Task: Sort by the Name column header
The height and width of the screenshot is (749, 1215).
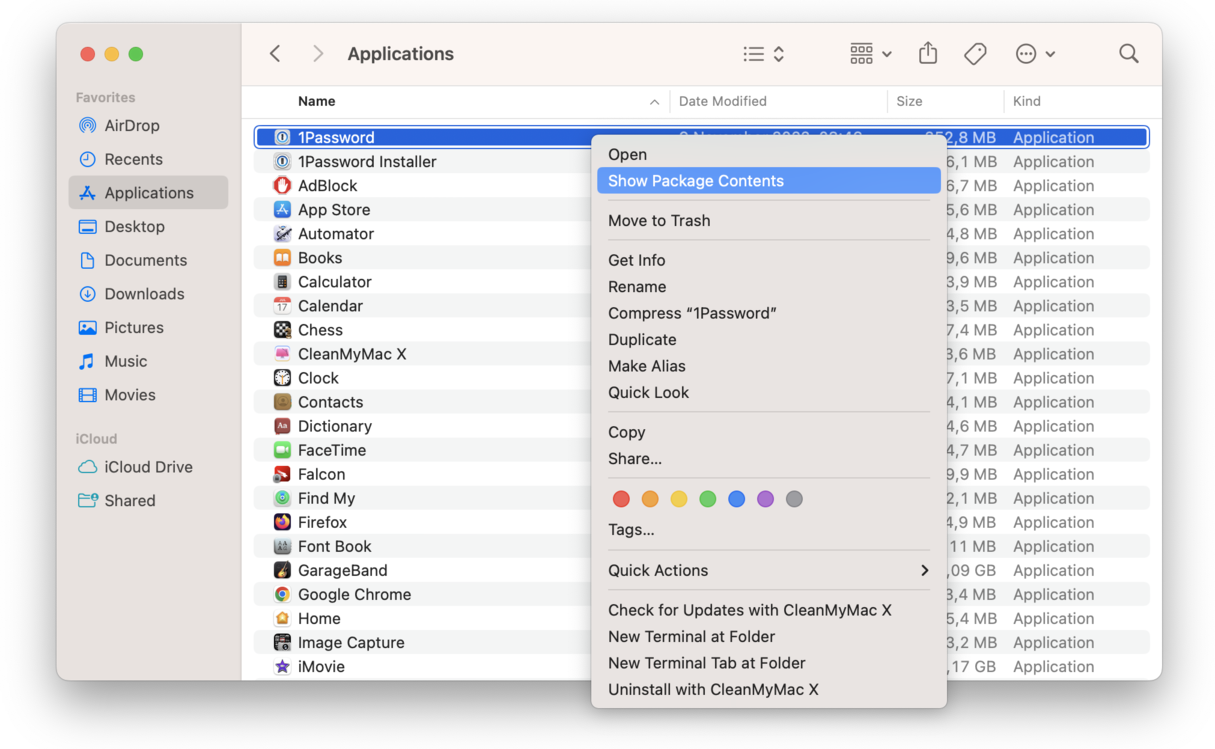Action: (316, 101)
